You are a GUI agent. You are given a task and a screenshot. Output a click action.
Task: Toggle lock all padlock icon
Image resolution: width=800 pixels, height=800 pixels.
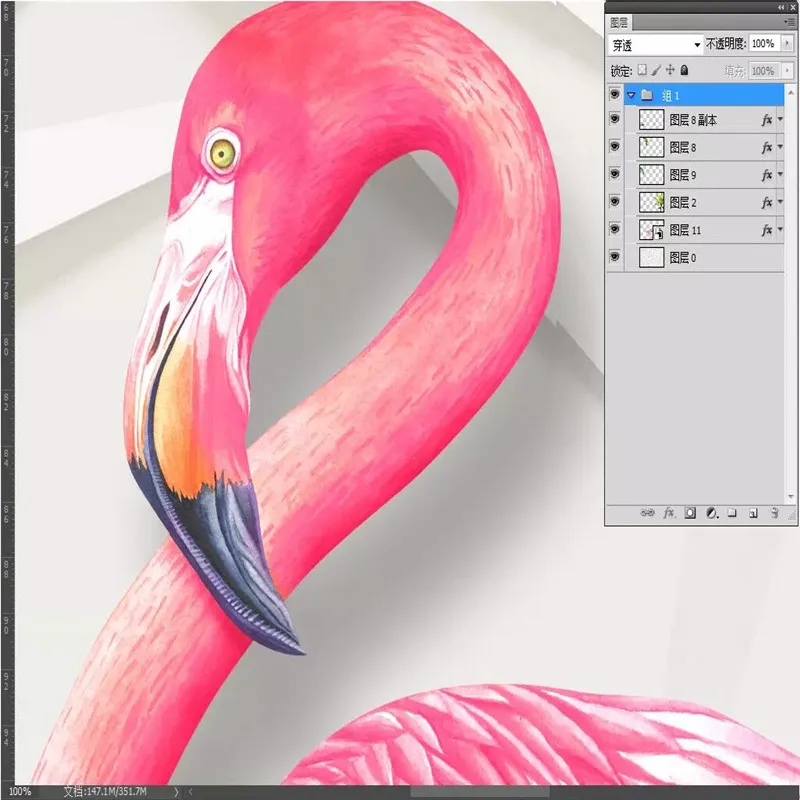point(684,71)
